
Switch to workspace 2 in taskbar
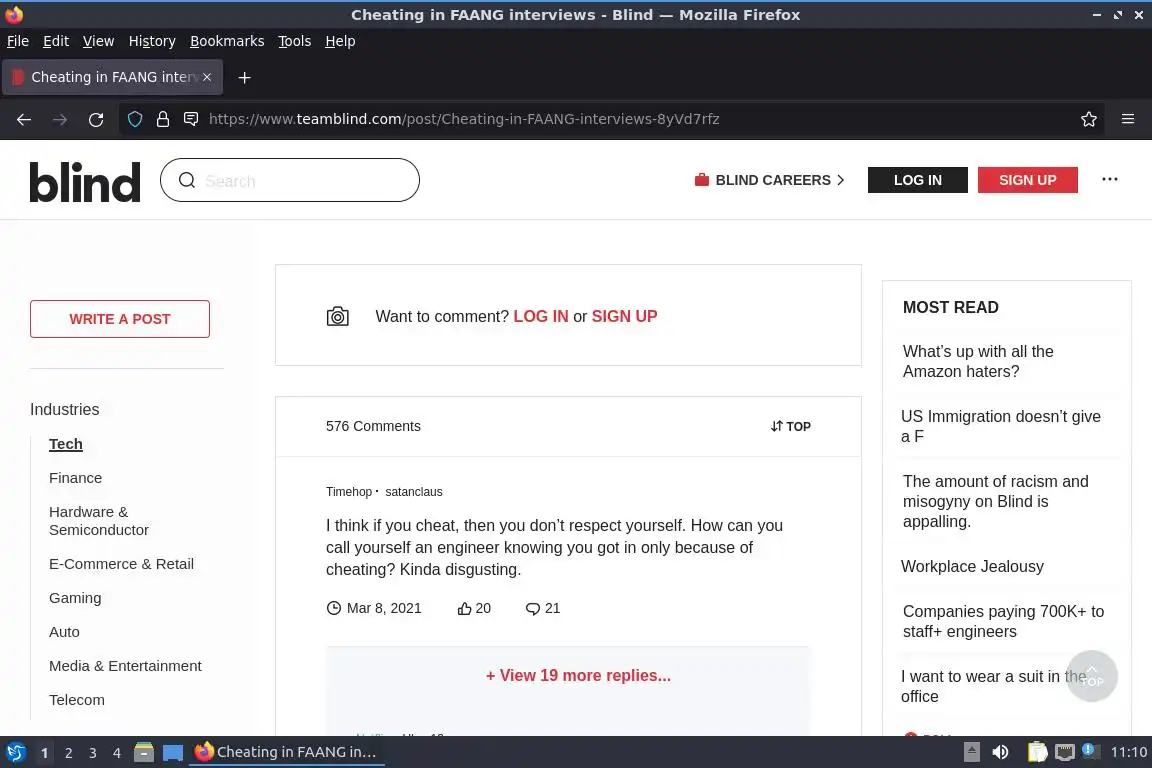click(x=68, y=753)
